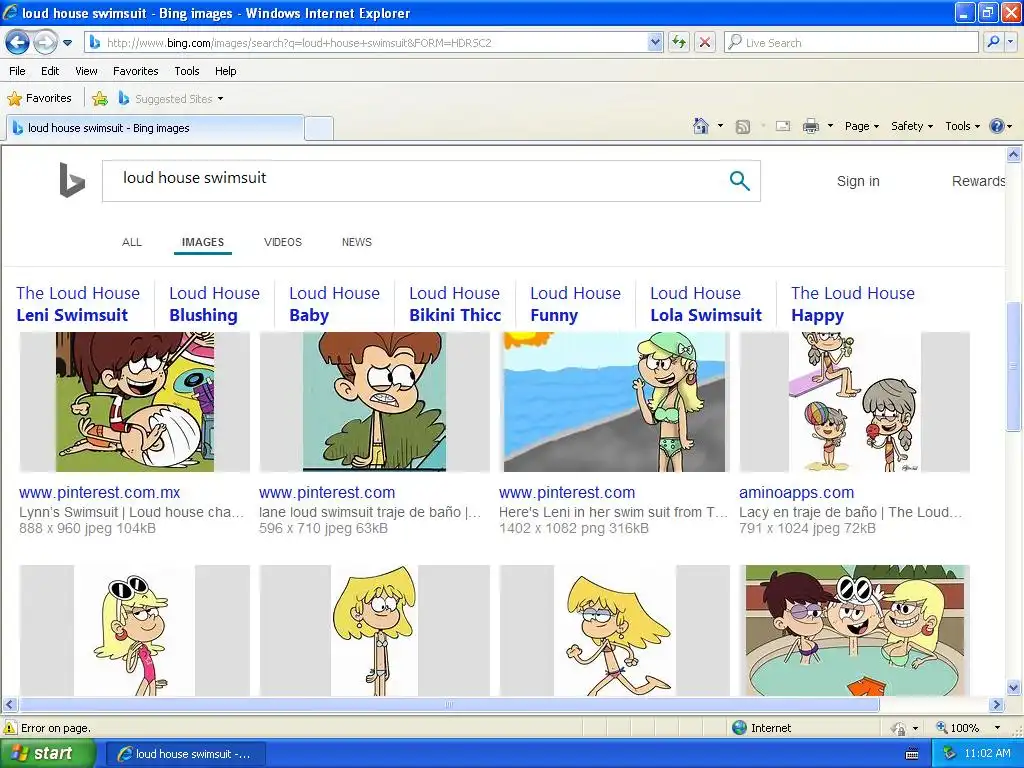Open the Edit menu
This screenshot has width=1024, height=768.
(x=50, y=71)
